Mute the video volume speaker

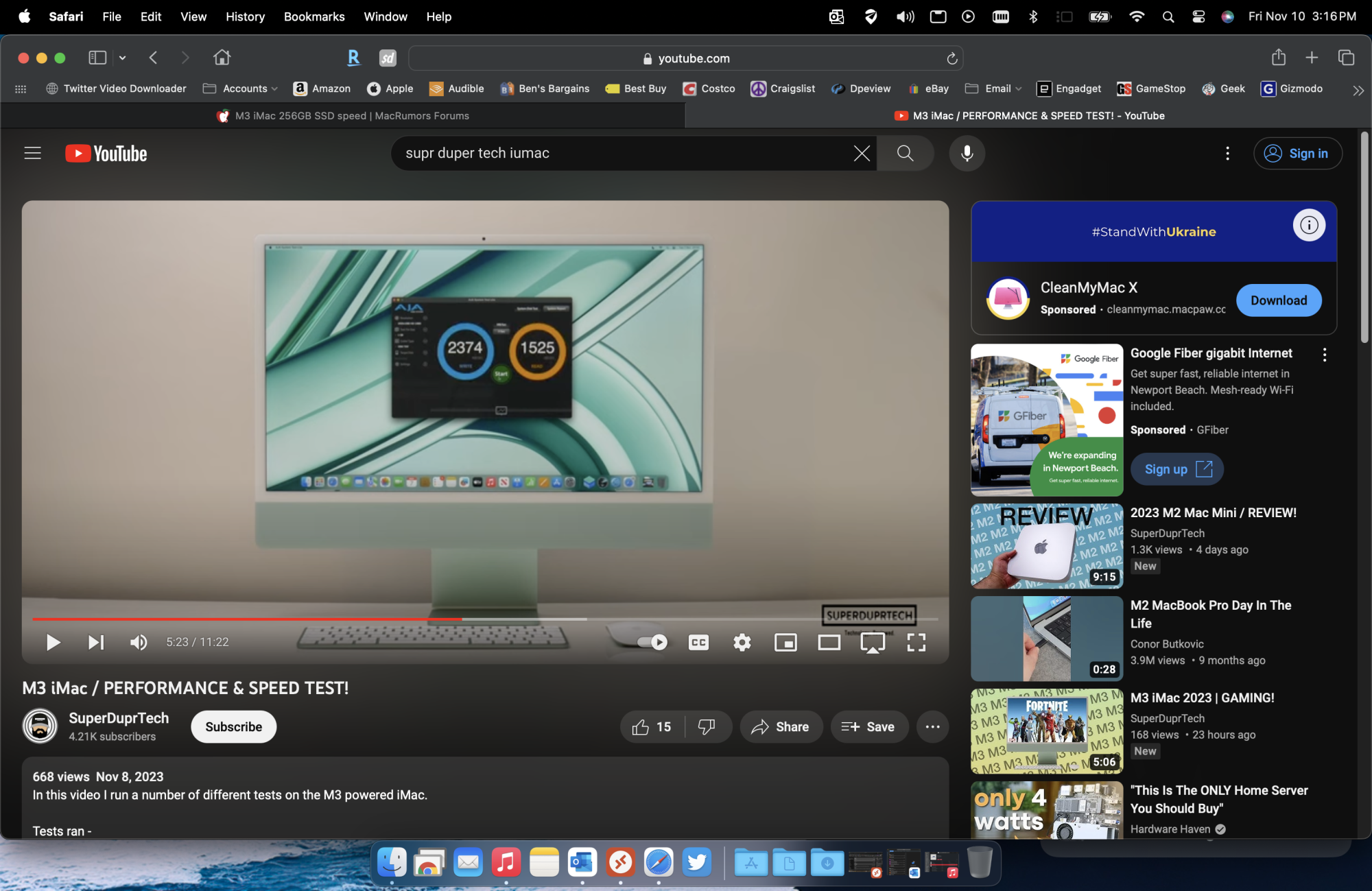click(x=138, y=642)
